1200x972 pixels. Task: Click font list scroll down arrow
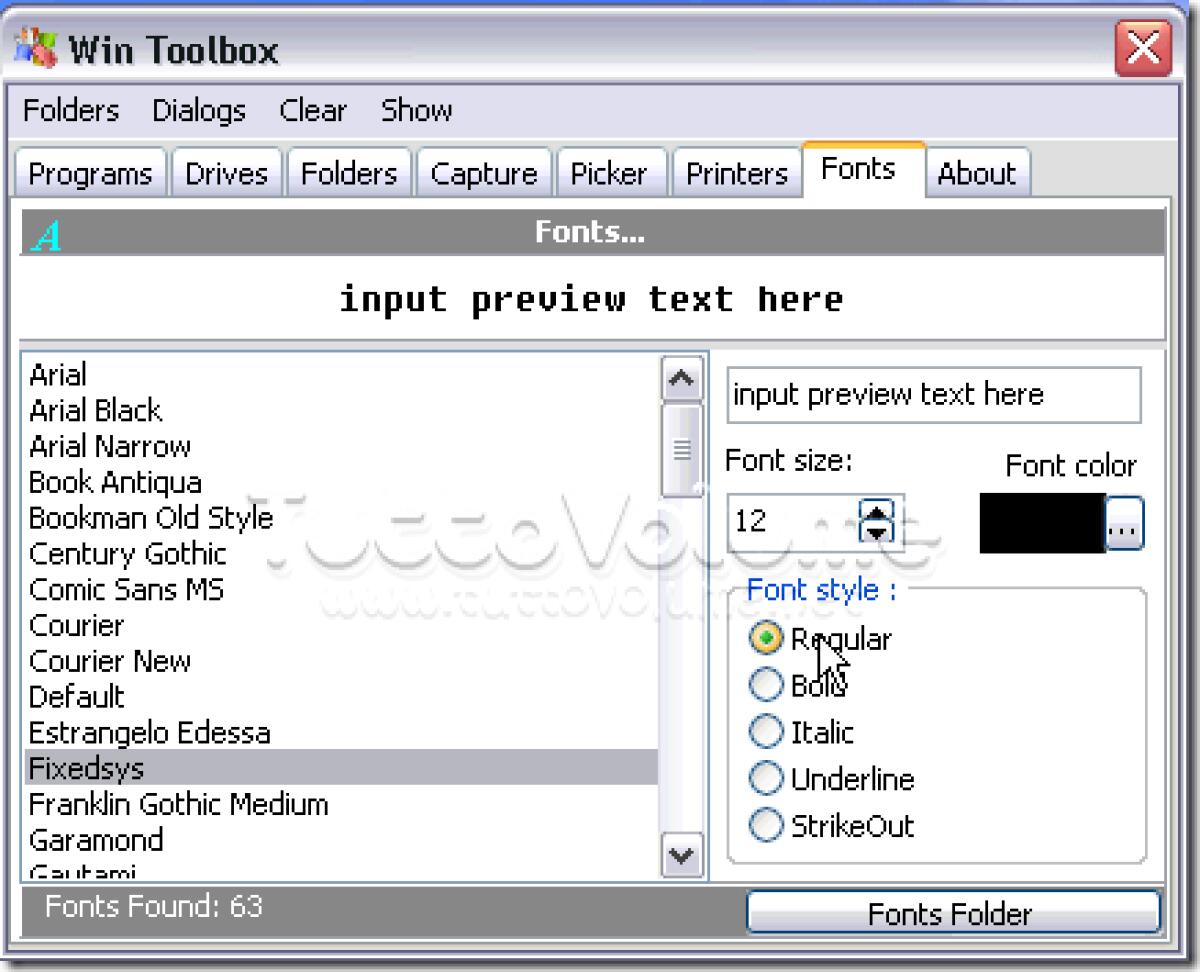point(682,855)
